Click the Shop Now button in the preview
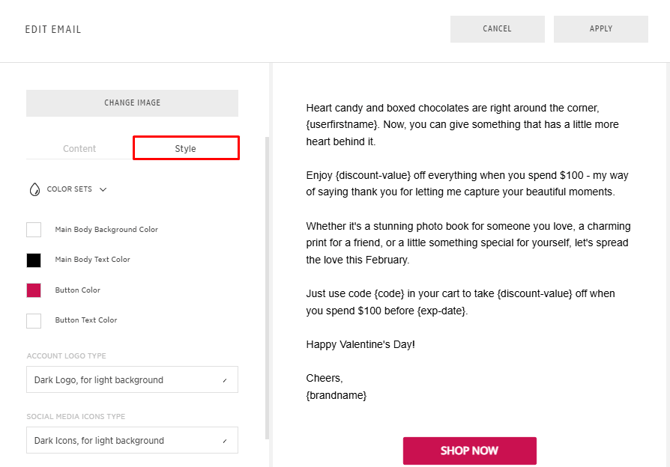Viewport: 670px width, 467px height. 469,451
